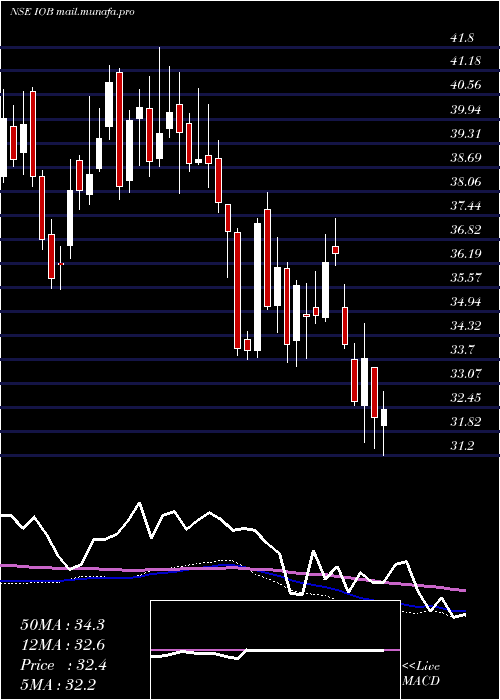500x700 pixels.
Task: Select the 34.94 price axis label
Action: point(466,302)
